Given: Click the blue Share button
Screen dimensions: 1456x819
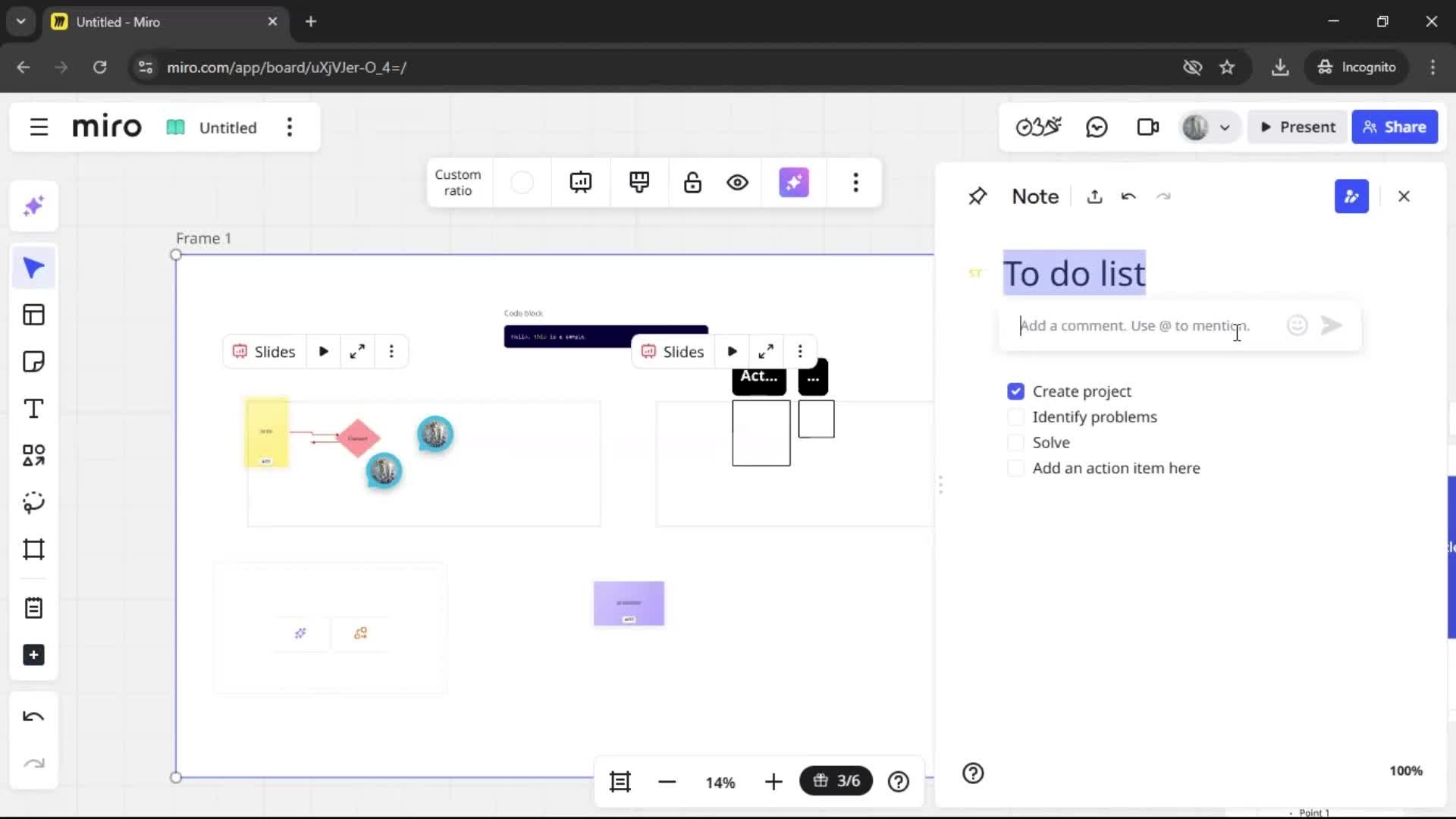Looking at the screenshot, I should (x=1395, y=127).
